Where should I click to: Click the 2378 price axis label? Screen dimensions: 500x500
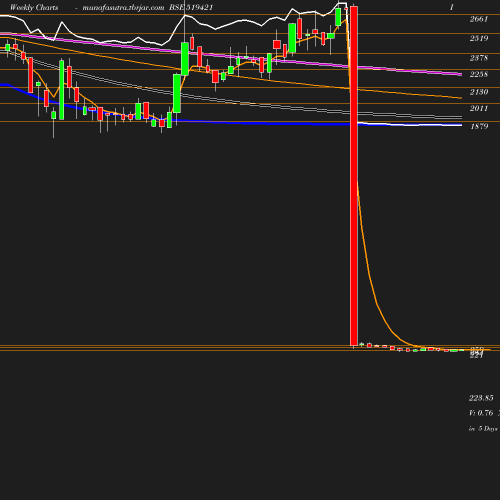coord(479,58)
